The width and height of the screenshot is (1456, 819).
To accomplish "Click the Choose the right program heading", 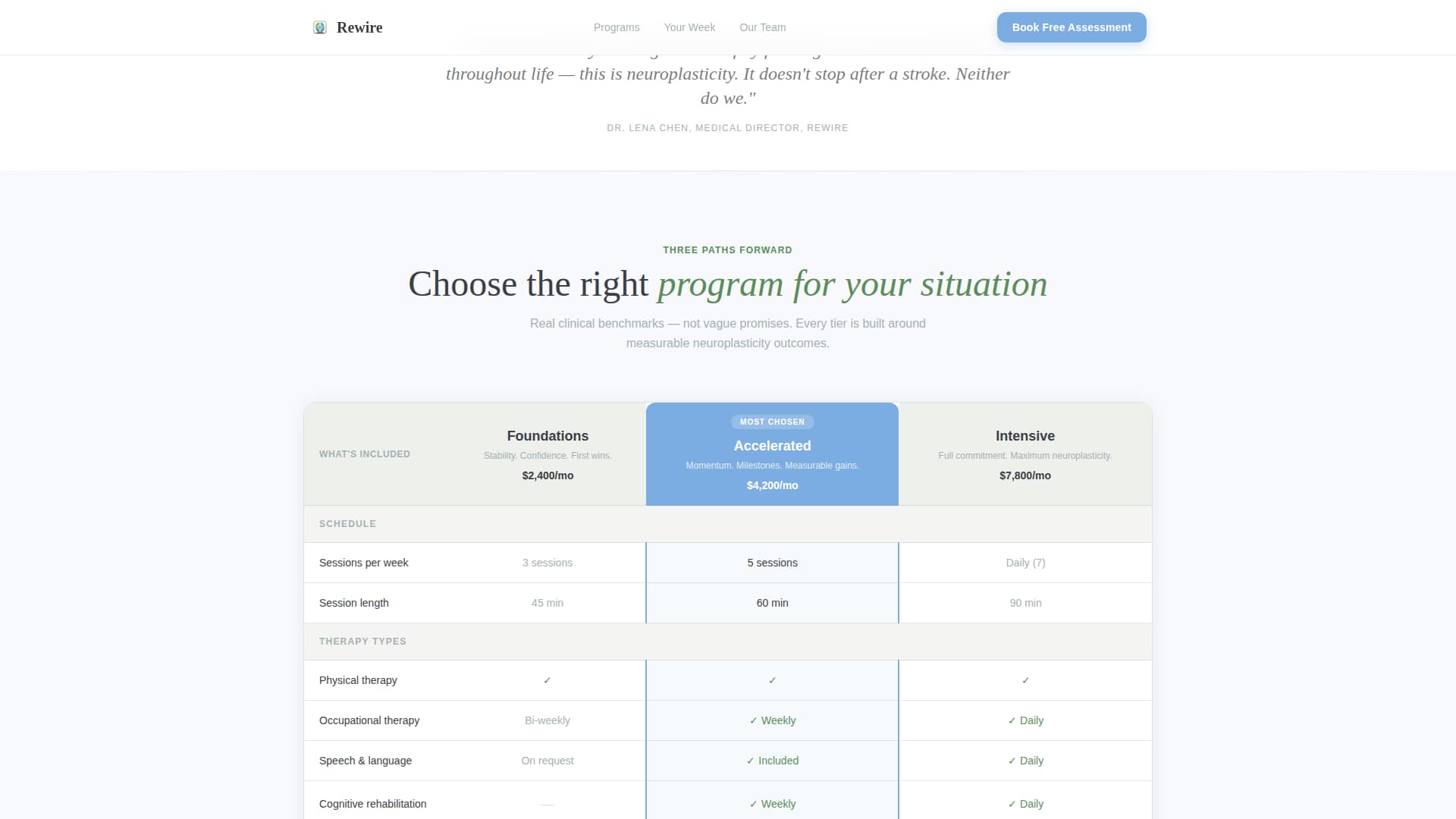I will (x=727, y=284).
